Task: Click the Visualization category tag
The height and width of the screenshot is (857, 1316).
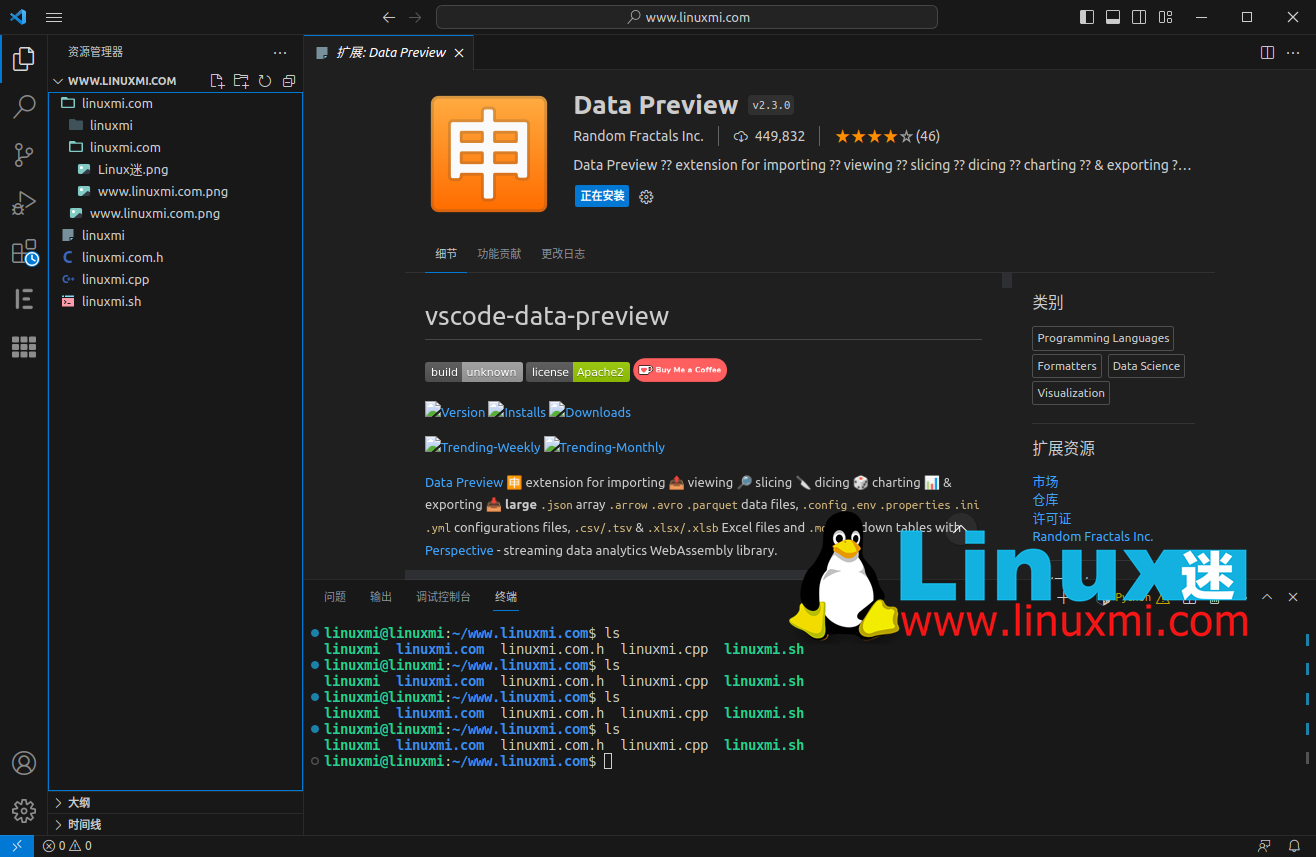Action: 1071,393
